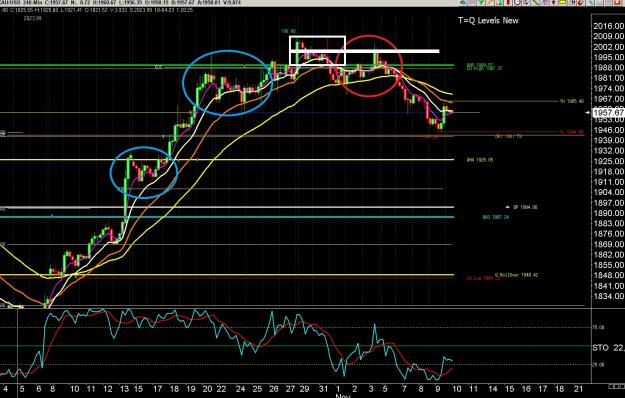The image size is (625, 398).
Task: Click the 1869.00 price axis label
Action: (x=608, y=244)
